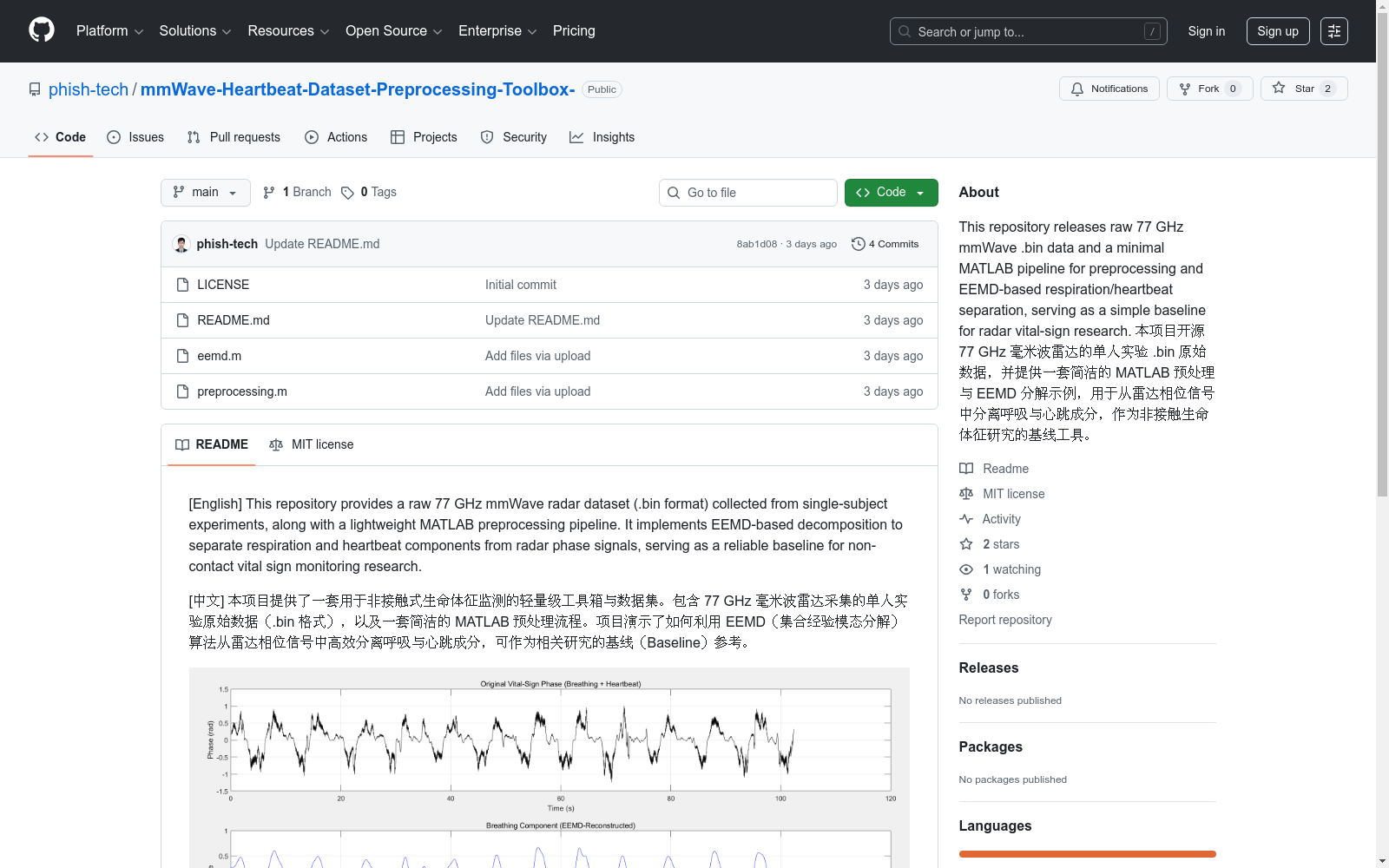1389x868 pixels.
Task: Open the Pricing menu item
Action: 574,31
